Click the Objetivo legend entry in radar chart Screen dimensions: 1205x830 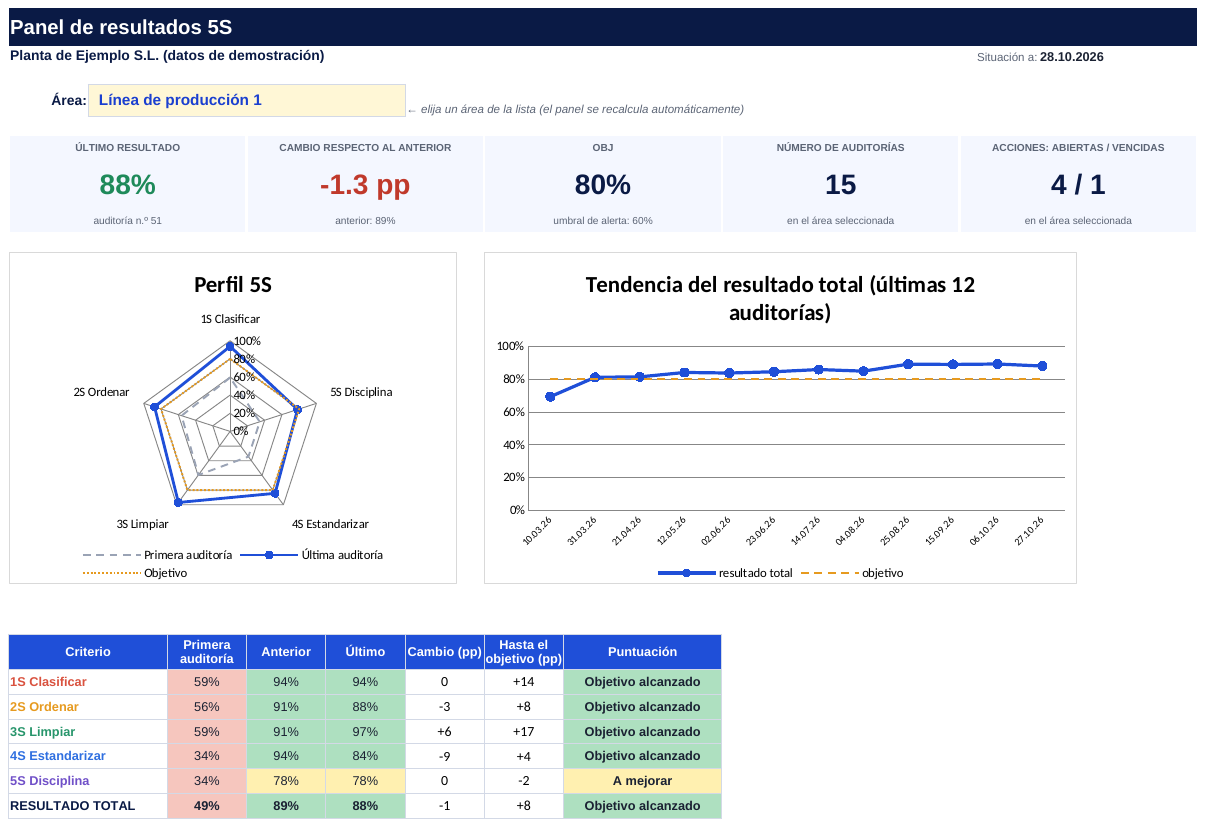[x=135, y=573]
